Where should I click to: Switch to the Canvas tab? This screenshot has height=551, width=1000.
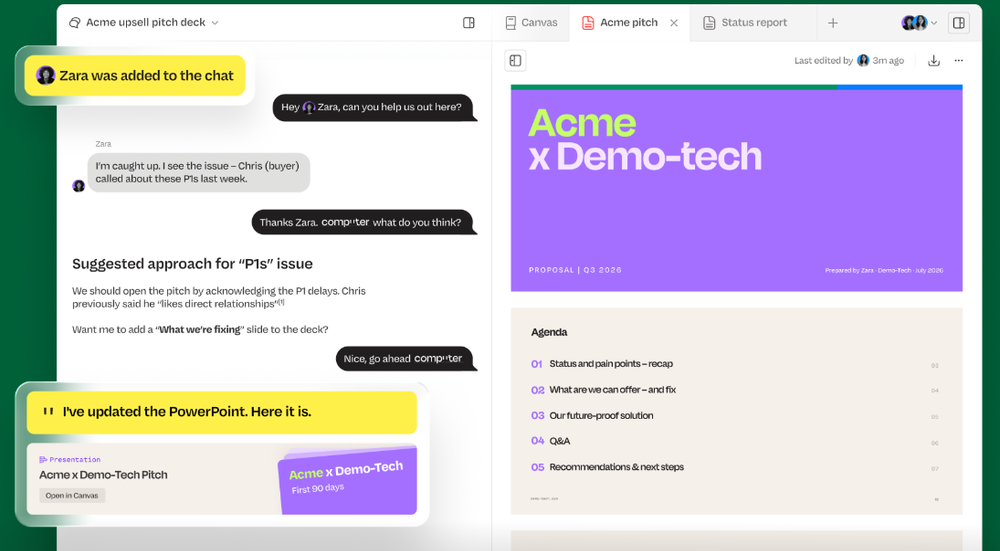tap(531, 23)
